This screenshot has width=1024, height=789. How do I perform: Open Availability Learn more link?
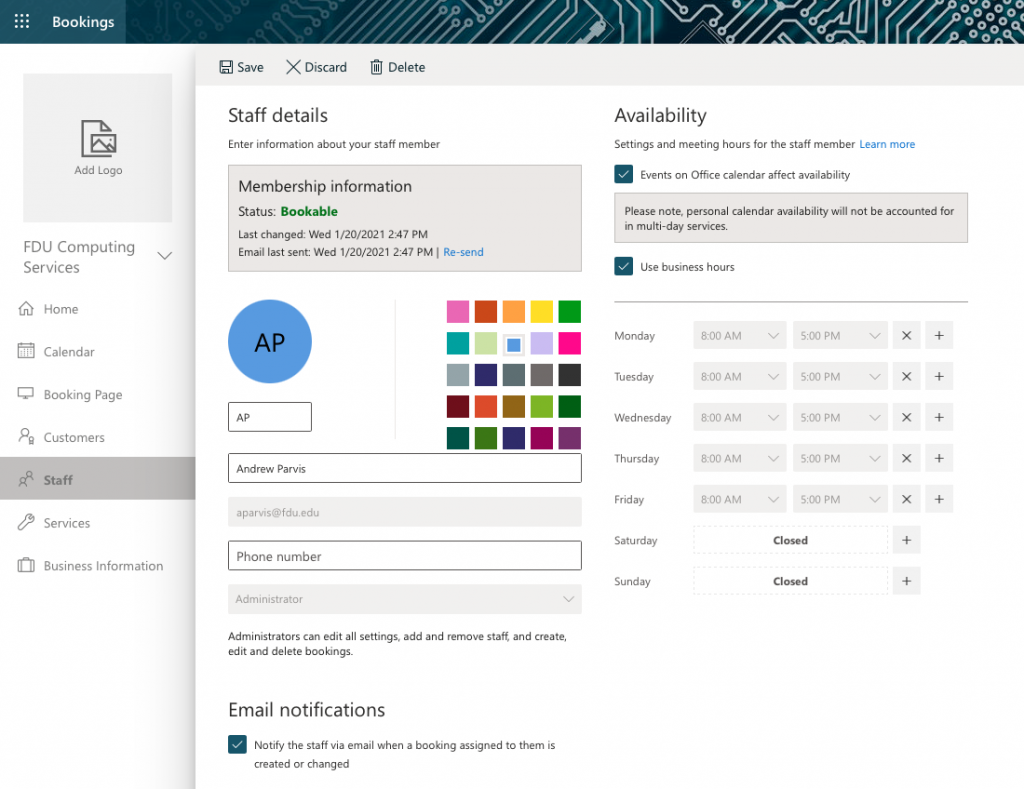[887, 144]
